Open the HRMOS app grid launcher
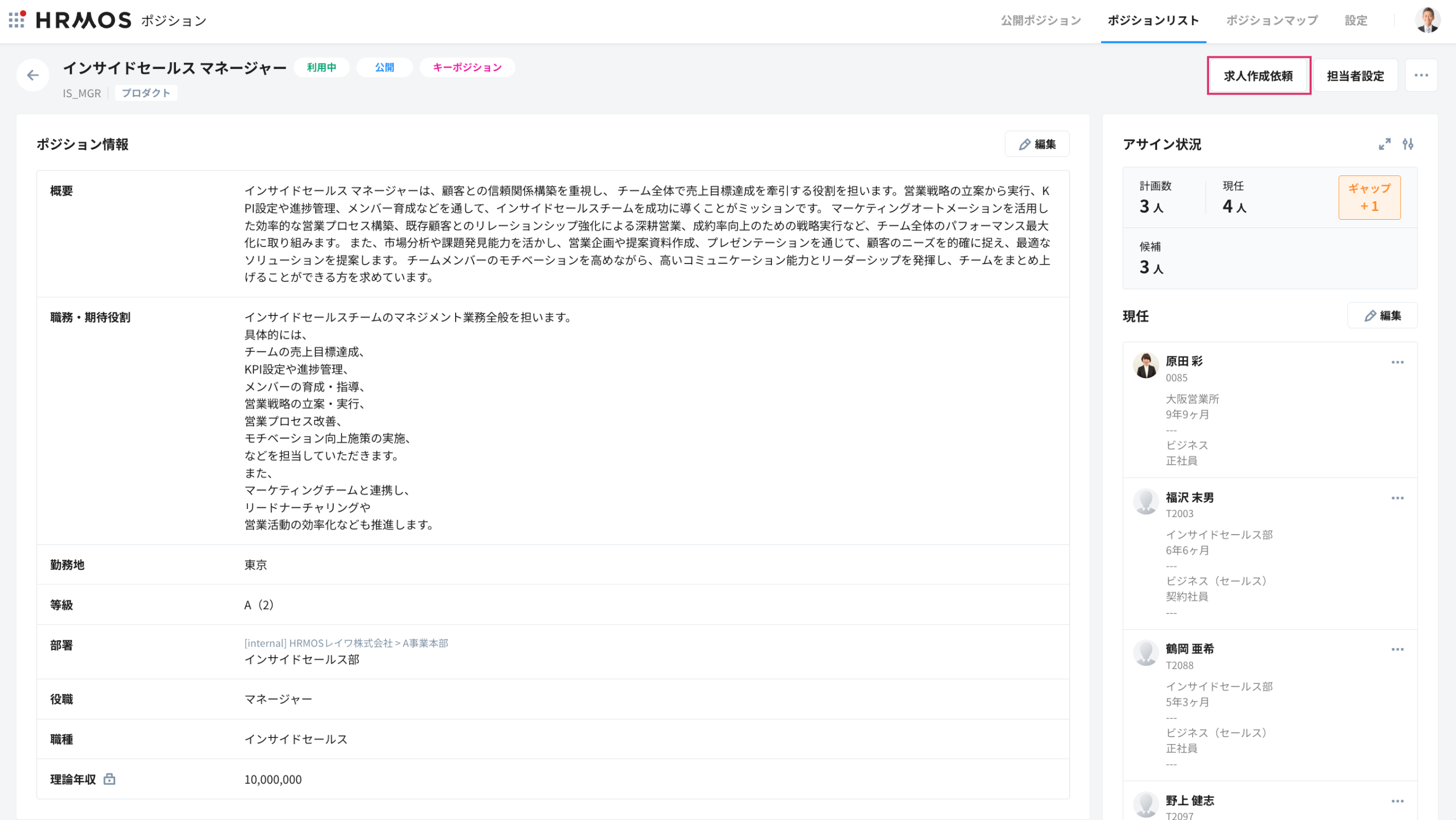The image size is (1456, 820). [16, 20]
